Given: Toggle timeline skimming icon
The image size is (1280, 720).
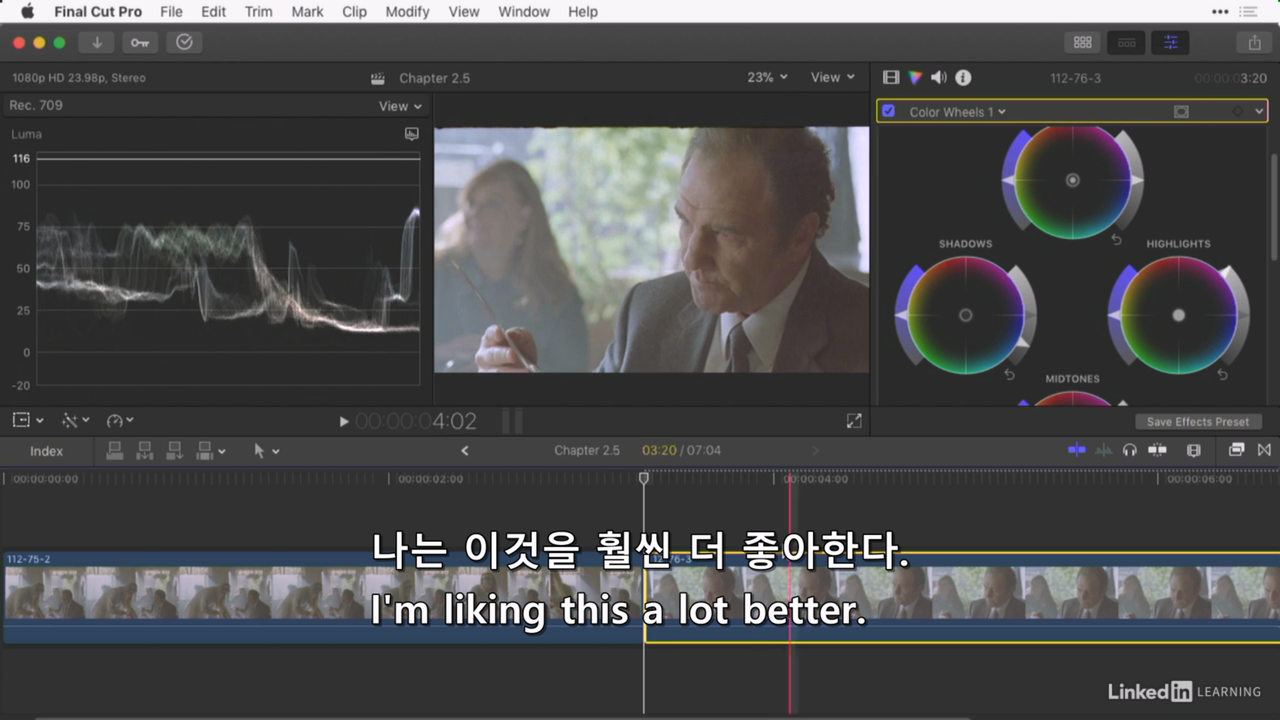Looking at the screenshot, I should click(1077, 450).
